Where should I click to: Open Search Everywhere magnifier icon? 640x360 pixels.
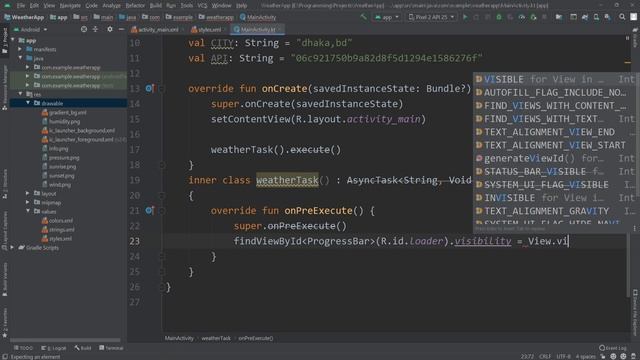point(622,17)
